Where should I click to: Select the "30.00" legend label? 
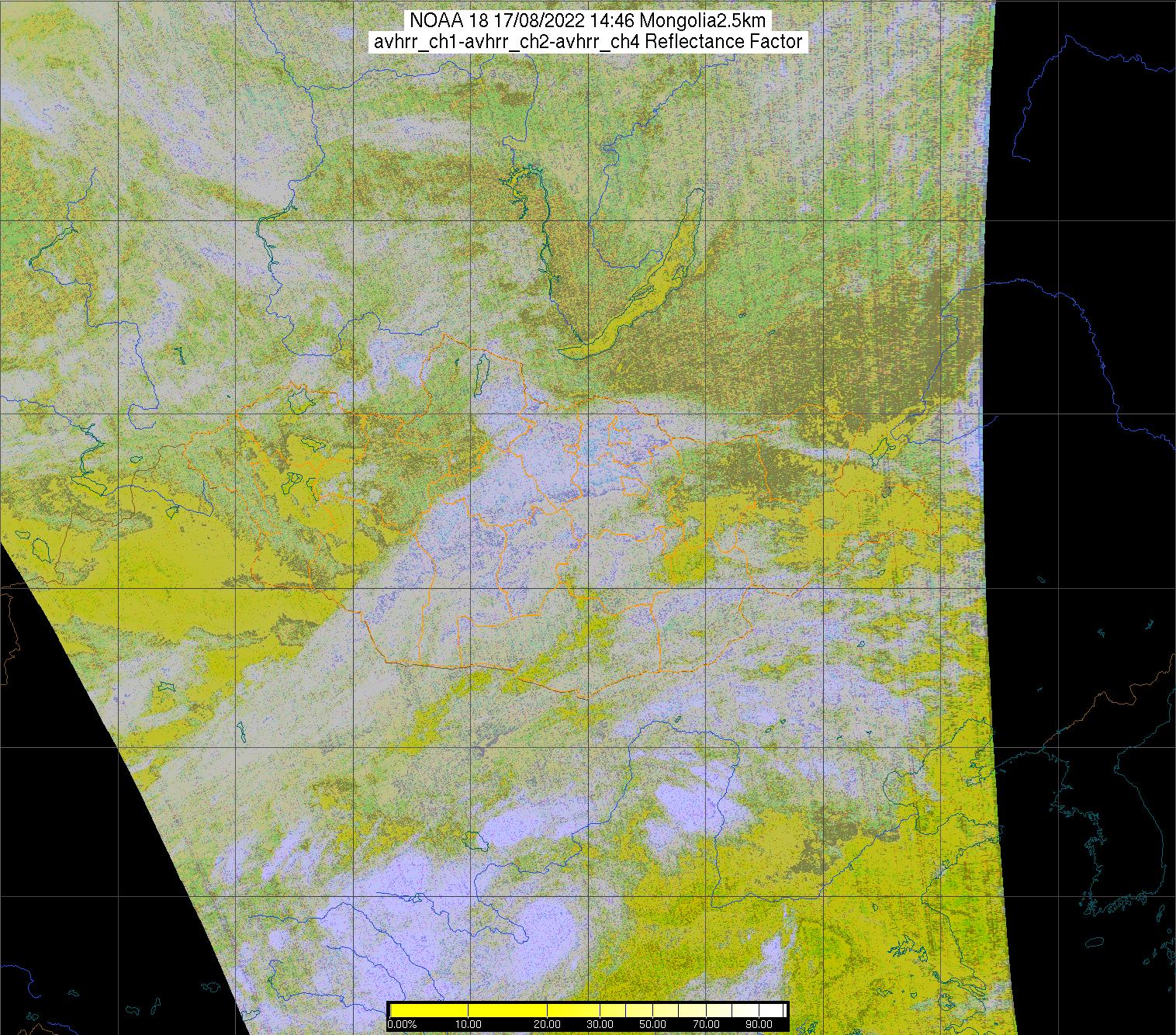tap(601, 1025)
